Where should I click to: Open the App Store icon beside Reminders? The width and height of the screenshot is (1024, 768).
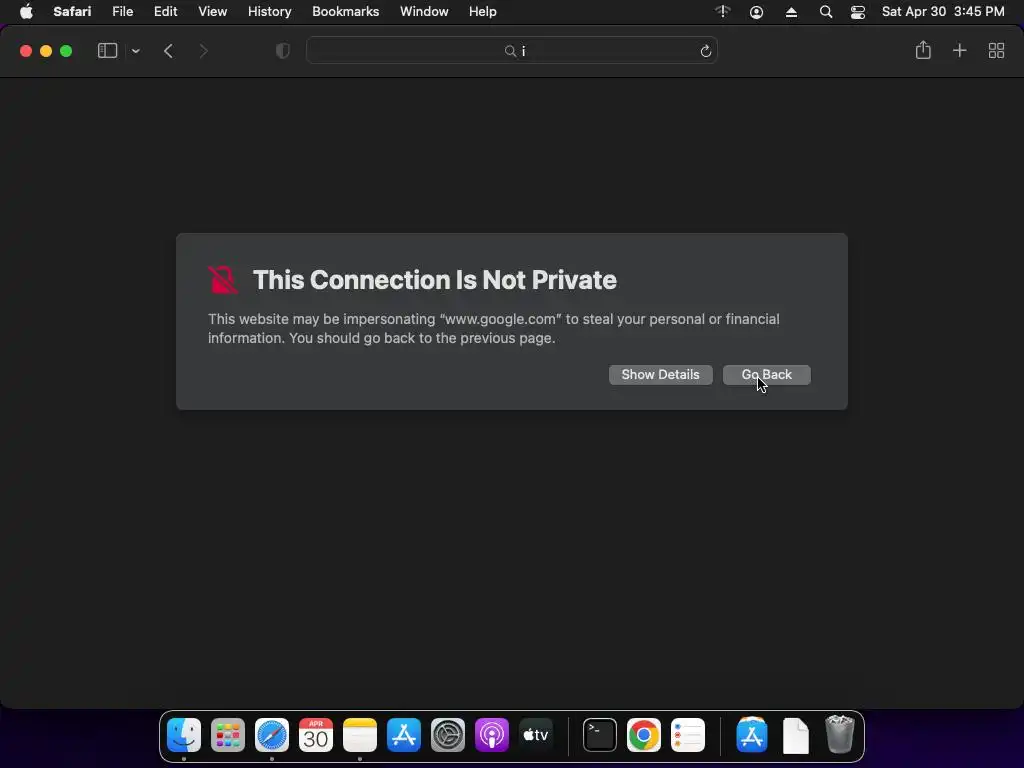(x=752, y=735)
